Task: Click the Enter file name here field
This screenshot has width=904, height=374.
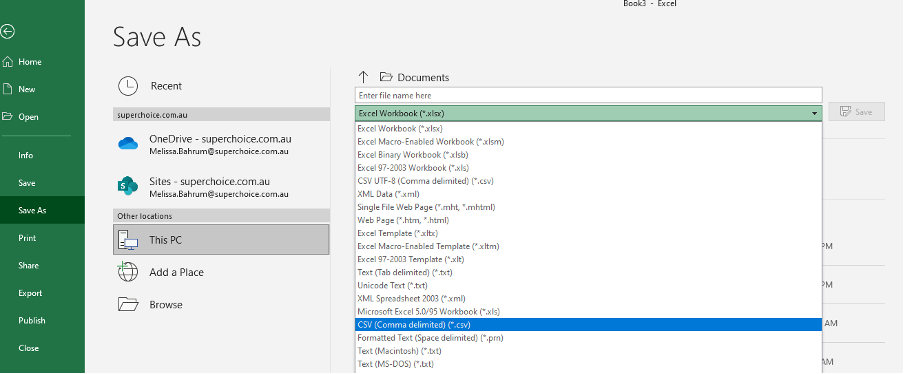Action: [589, 95]
